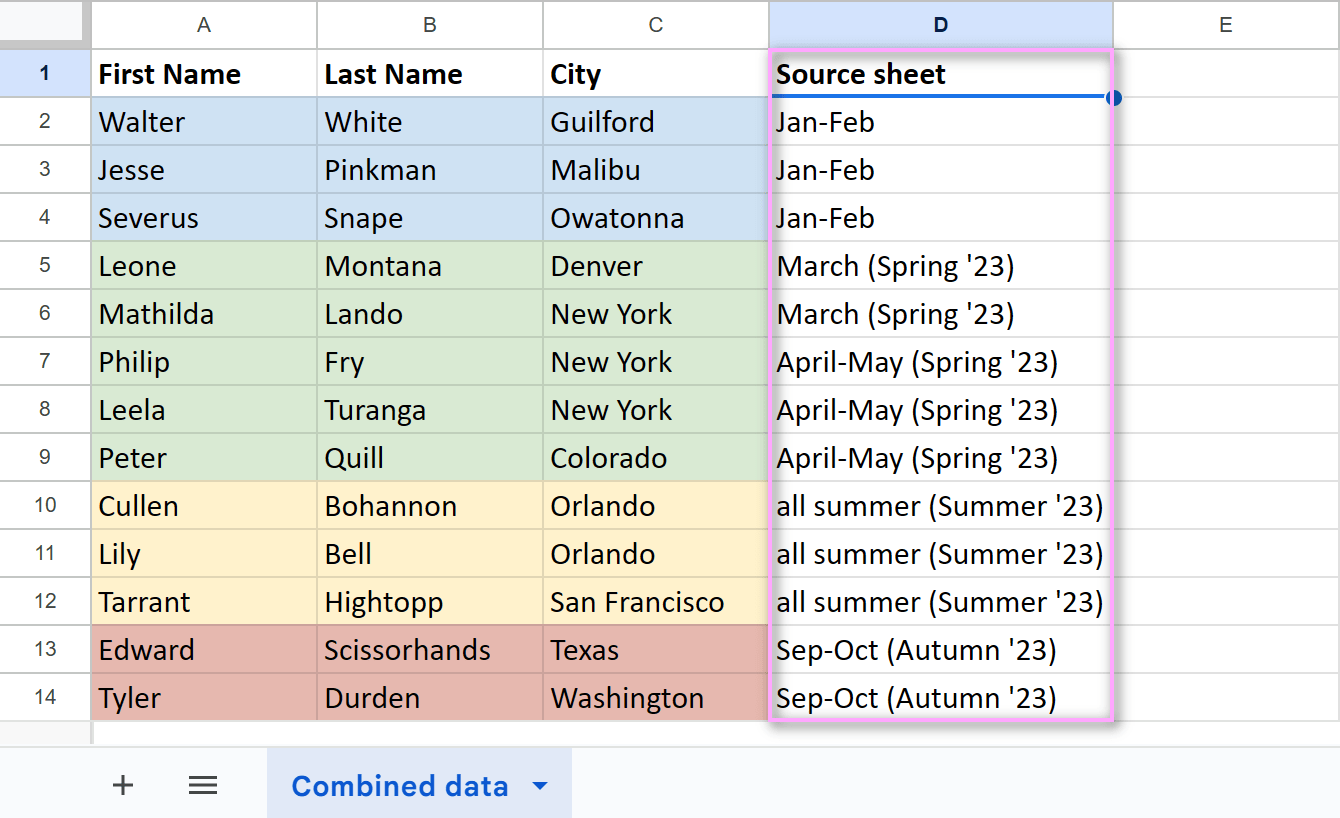Select cell containing Cullen
Screen dimensions: 1340x818
[204, 506]
